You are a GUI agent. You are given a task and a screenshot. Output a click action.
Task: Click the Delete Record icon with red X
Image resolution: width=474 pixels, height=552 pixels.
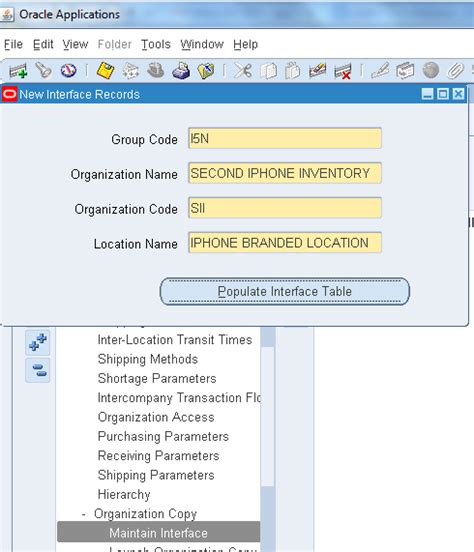pyautogui.click(x=343, y=71)
